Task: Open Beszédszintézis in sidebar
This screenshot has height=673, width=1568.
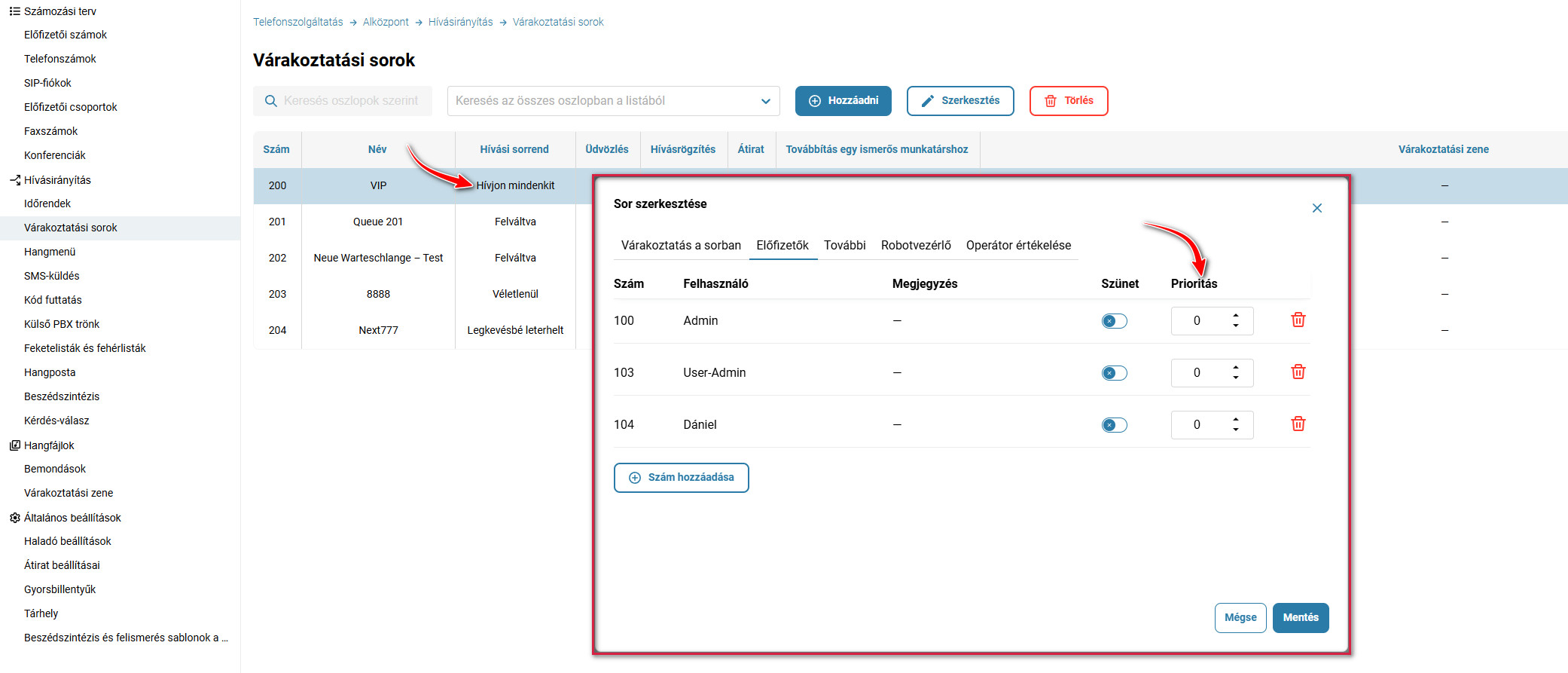Action: click(x=62, y=396)
